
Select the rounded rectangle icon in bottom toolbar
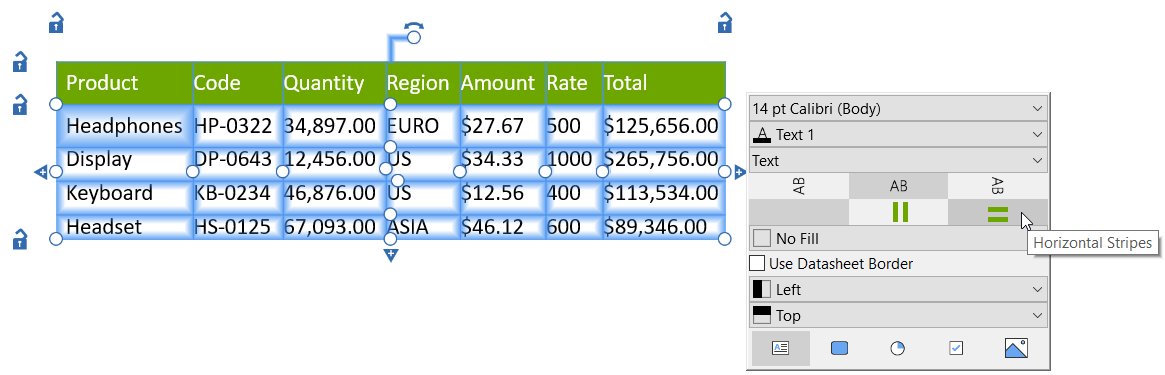click(839, 348)
